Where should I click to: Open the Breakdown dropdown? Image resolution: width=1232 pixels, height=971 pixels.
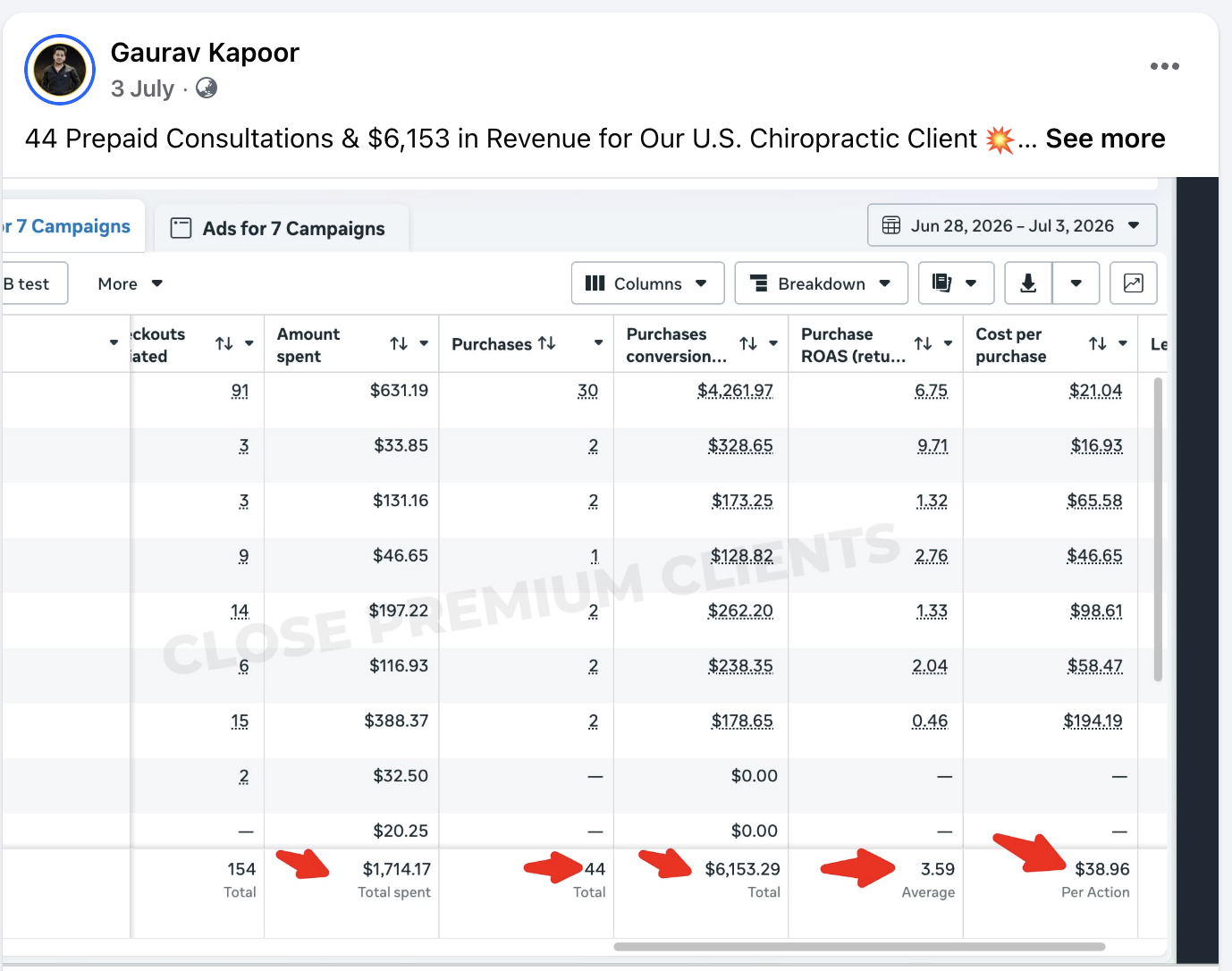(x=821, y=283)
